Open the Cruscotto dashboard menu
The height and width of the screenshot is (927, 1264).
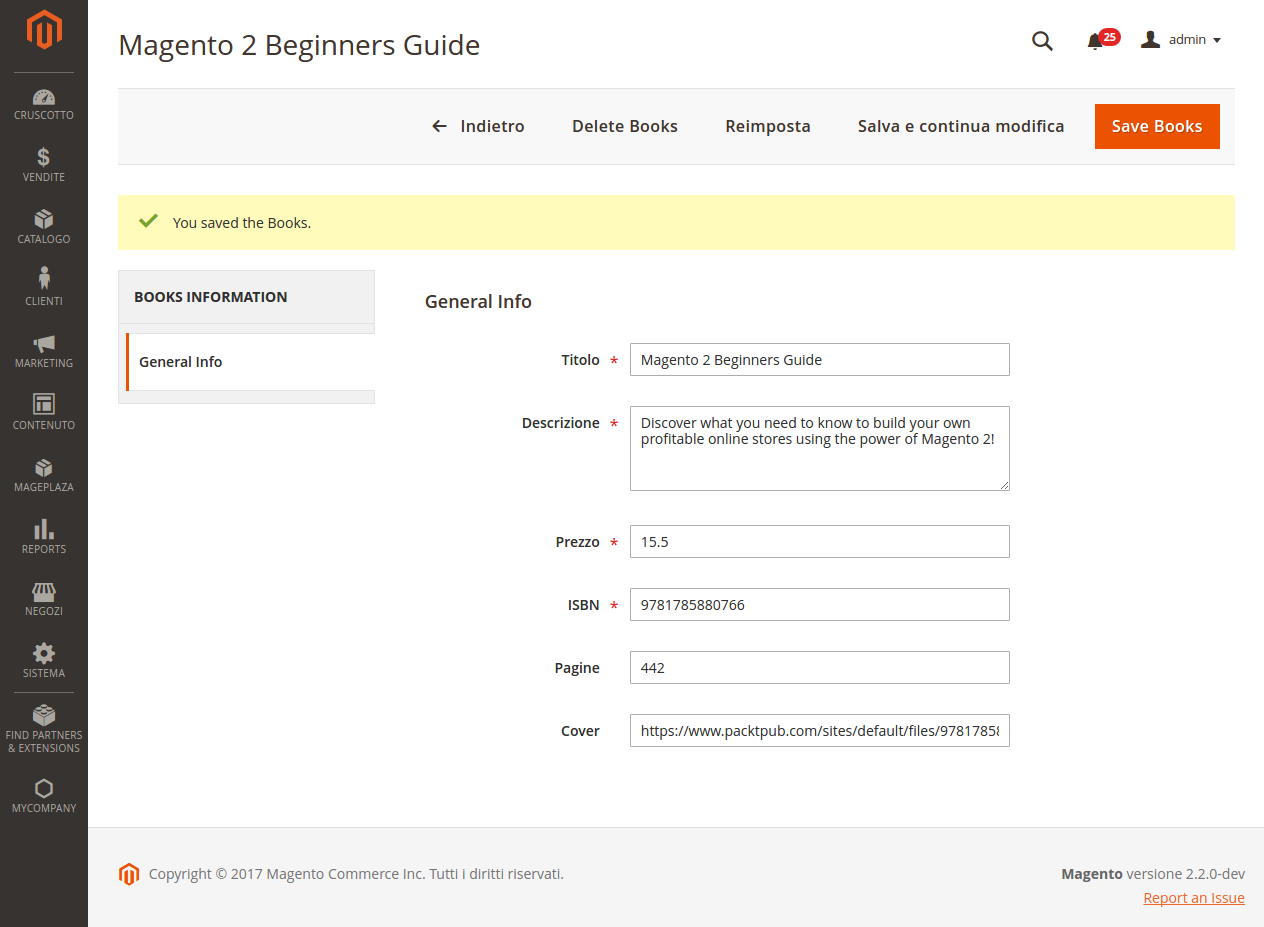[x=44, y=104]
